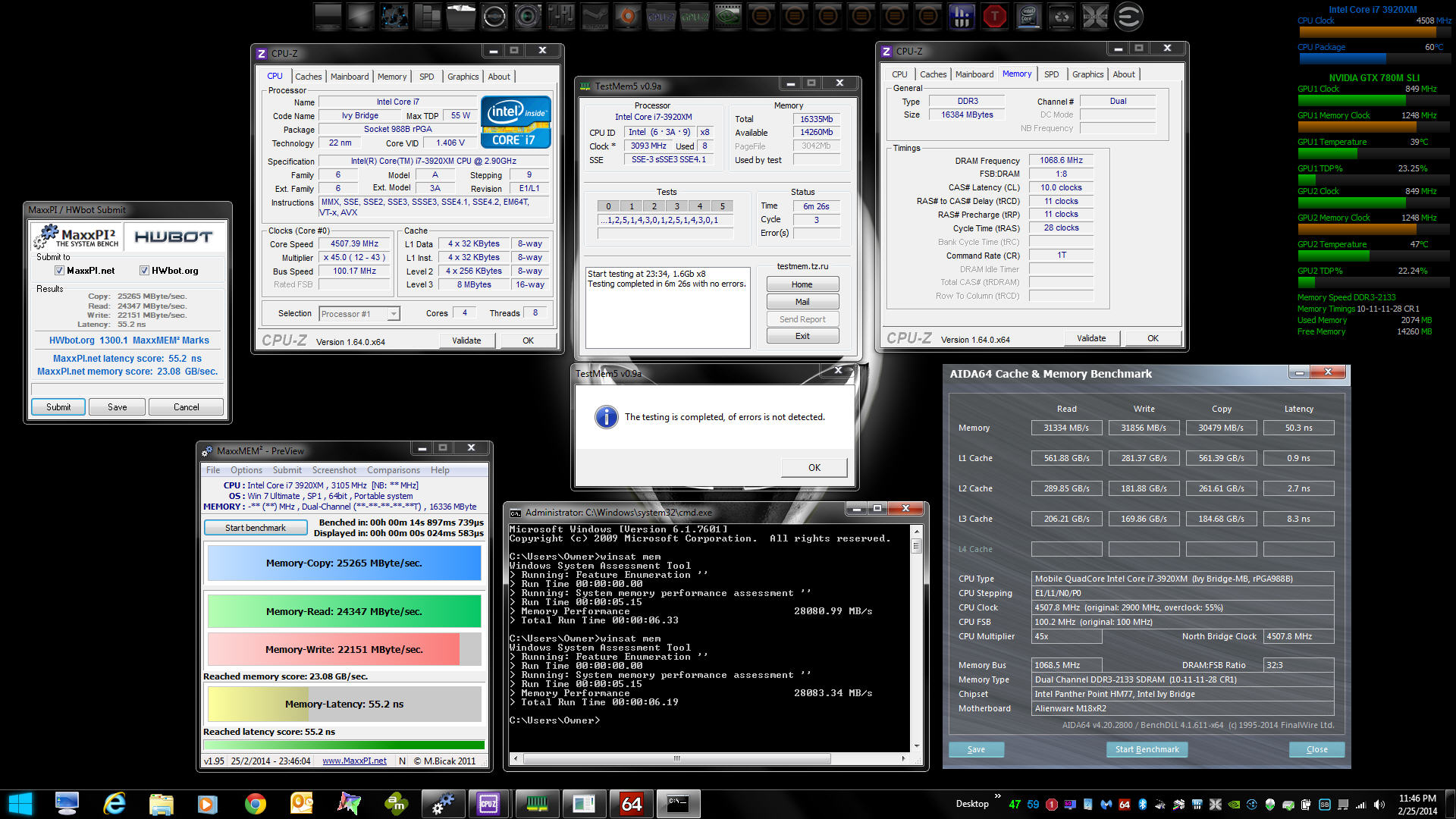Click the Bluetooth tray icon

[1143, 805]
